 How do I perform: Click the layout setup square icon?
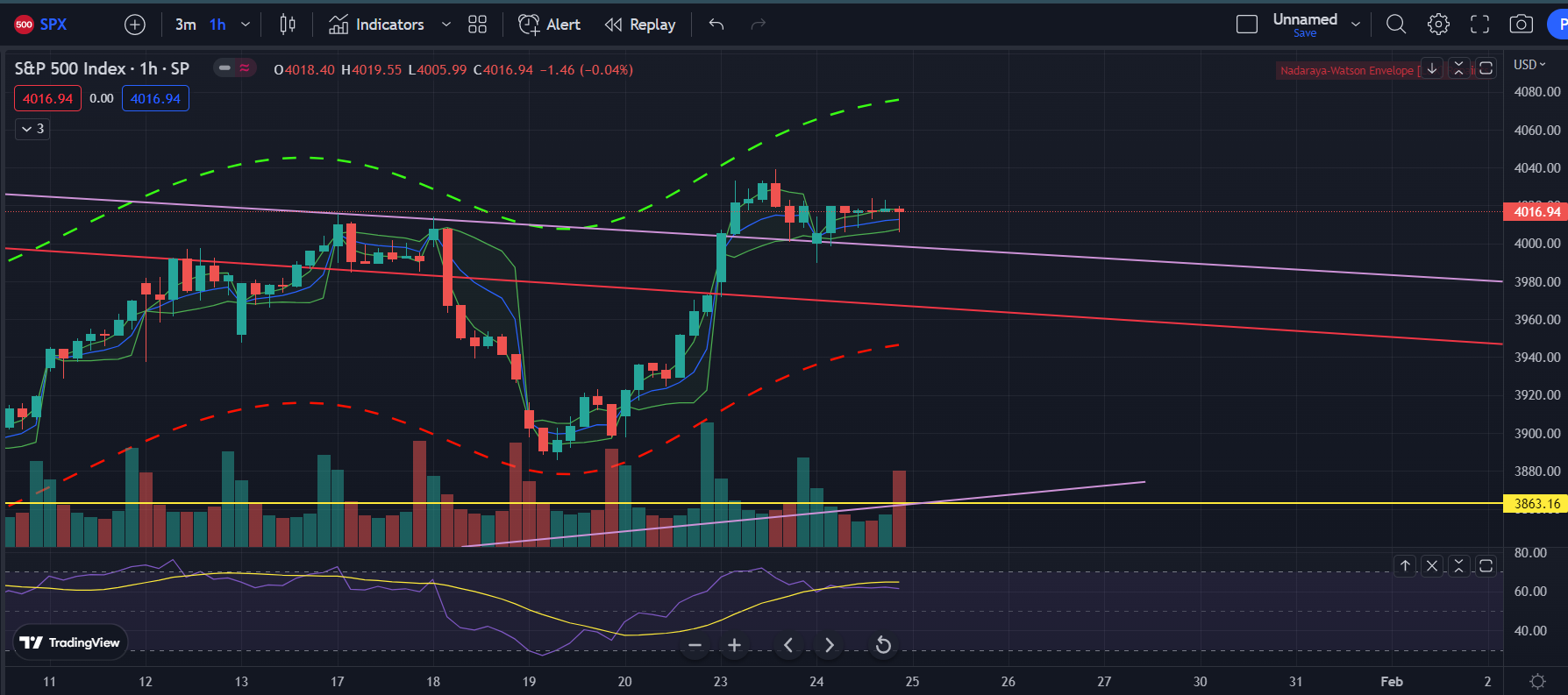[1246, 25]
